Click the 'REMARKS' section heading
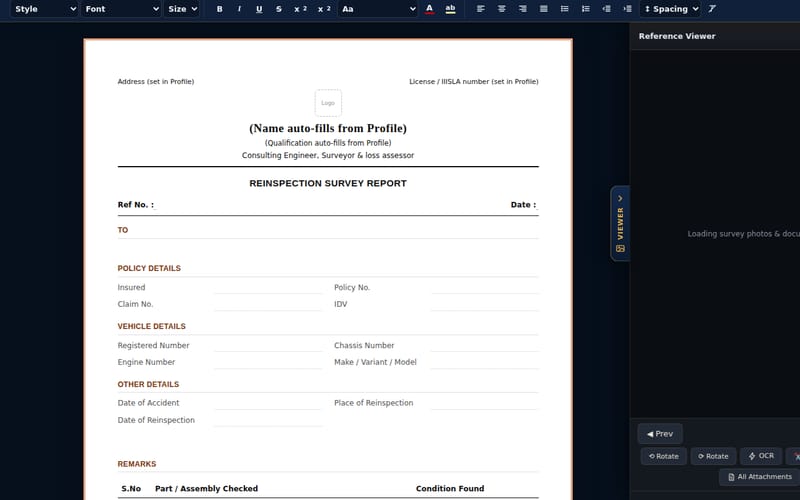Viewport: 800px width, 500px height. coord(137,464)
